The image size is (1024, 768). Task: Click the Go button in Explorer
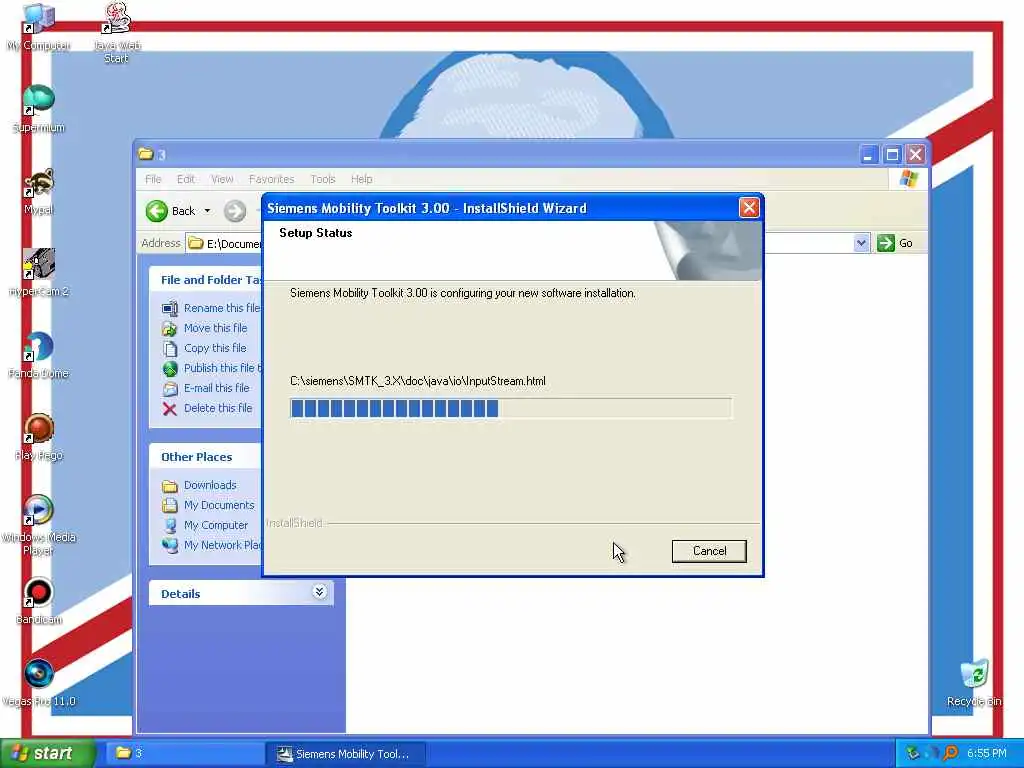pos(895,243)
